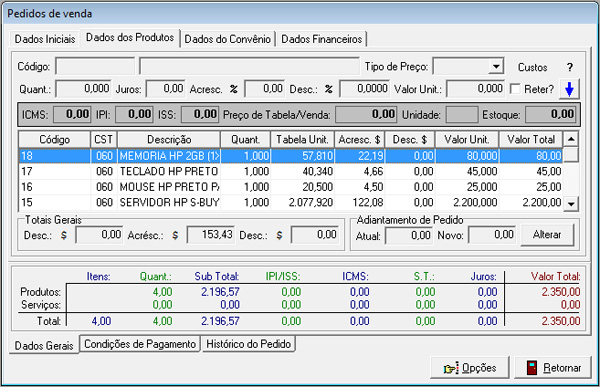Click the 122,08 Acresc. cell
This screenshot has height=387, width=600.
(x=359, y=202)
